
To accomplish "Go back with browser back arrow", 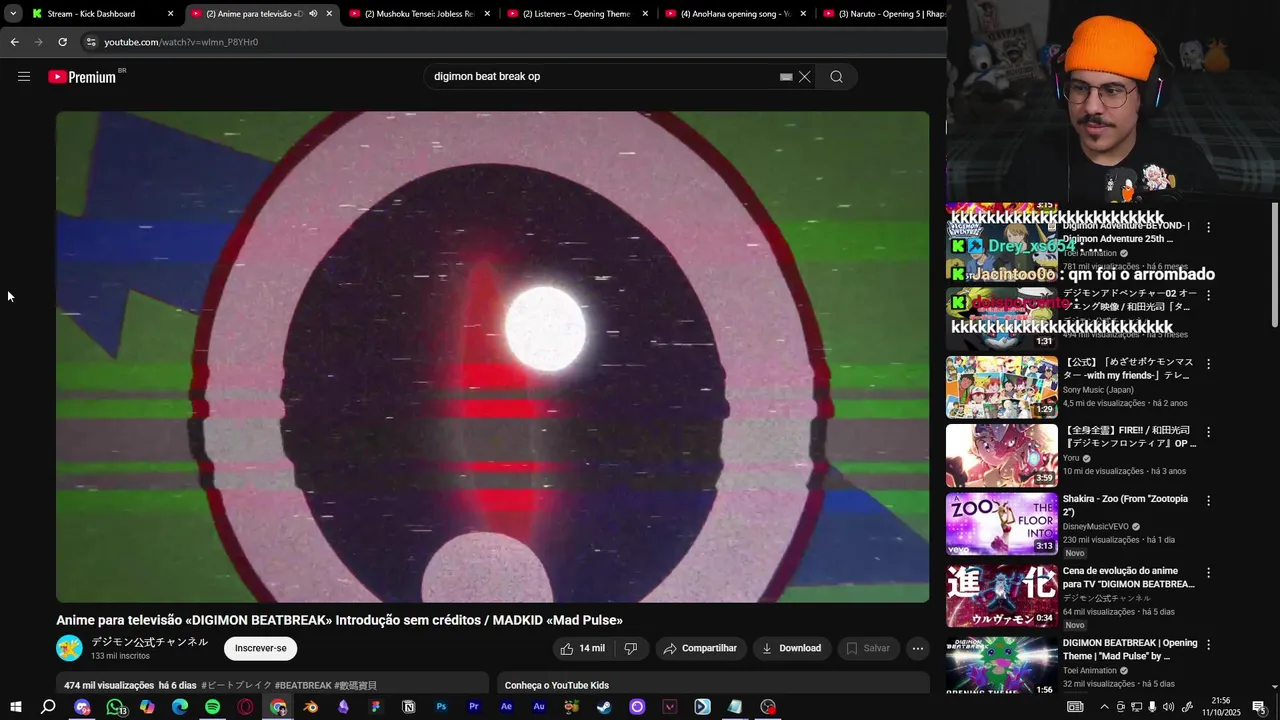I will click(14, 42).
